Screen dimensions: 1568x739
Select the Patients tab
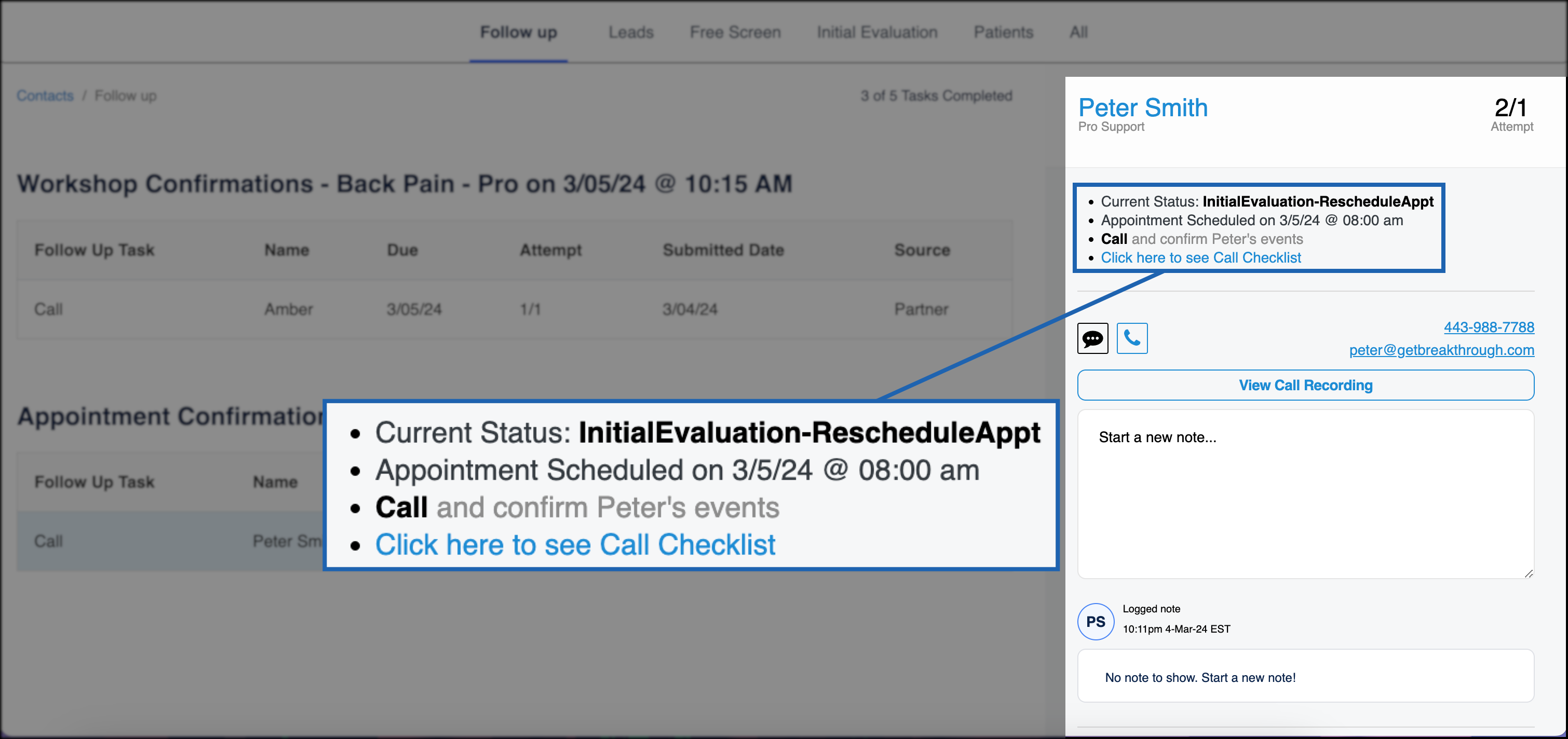click(1003, 32)
